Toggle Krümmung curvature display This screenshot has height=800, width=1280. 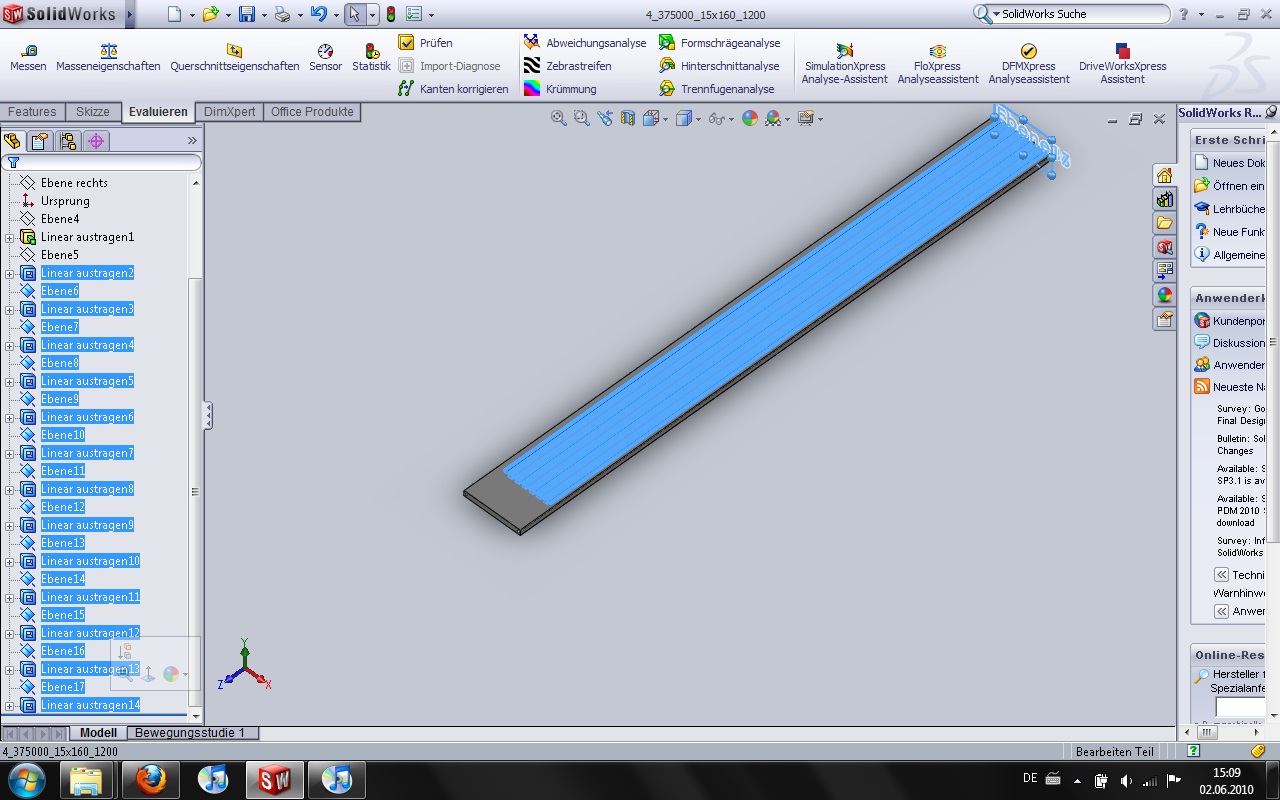(560, 89)
